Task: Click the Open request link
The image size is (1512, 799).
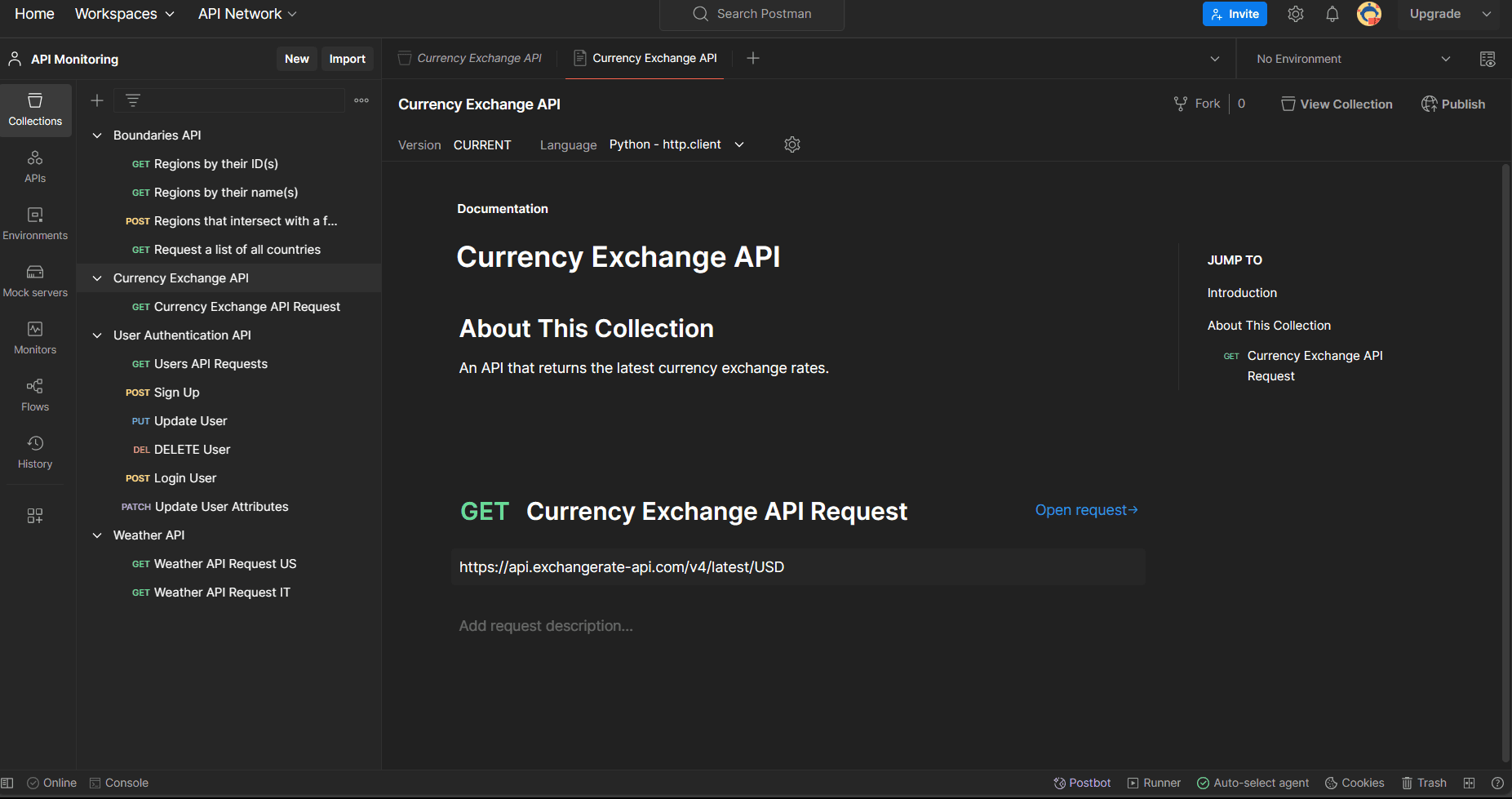Action: (x=1086, y=510)
